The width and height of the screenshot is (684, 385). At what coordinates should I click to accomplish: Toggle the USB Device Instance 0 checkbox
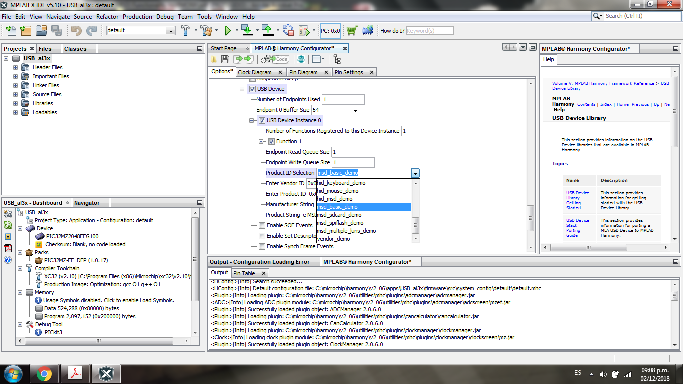tap(262, 120)
